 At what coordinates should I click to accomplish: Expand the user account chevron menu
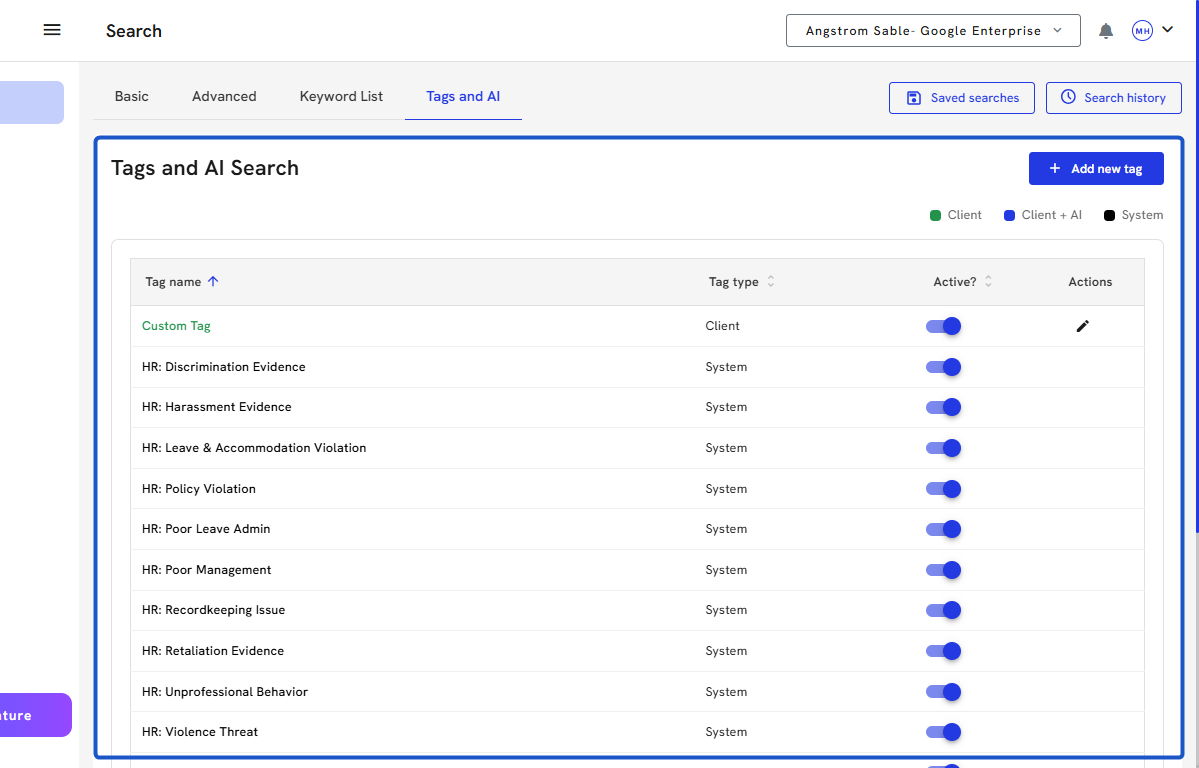coord(1167,30)
